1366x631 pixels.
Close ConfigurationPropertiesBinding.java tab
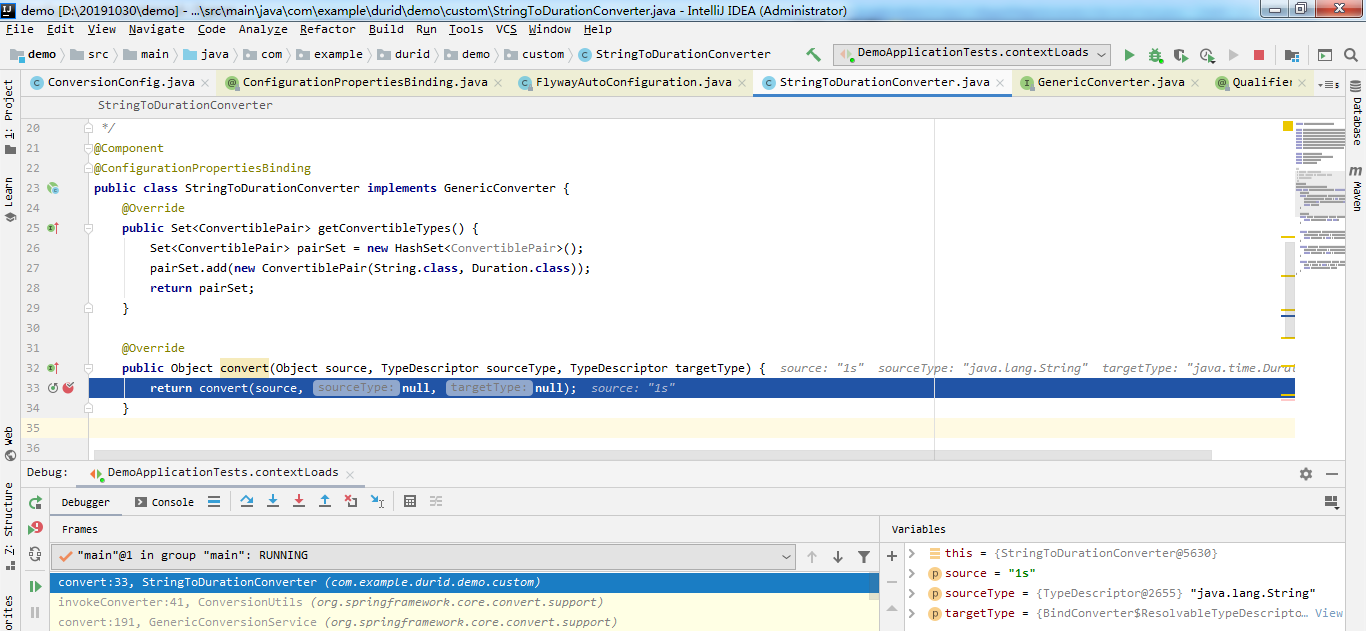pos(498,83)
